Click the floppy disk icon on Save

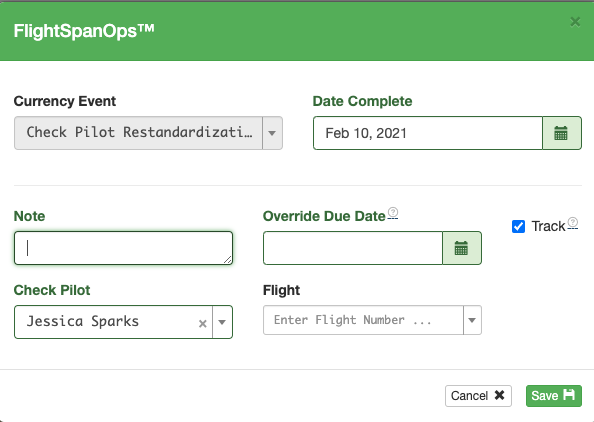(568, 395)
